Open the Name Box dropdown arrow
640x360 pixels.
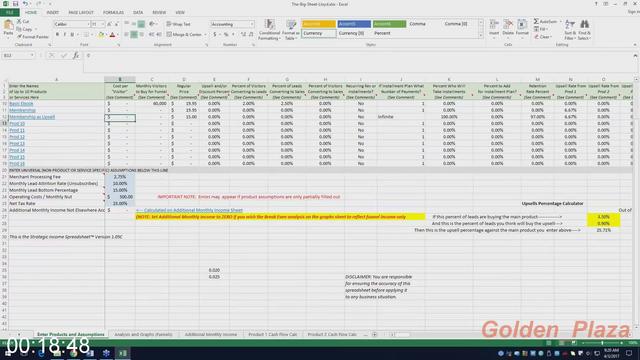(x=31, y=55)
